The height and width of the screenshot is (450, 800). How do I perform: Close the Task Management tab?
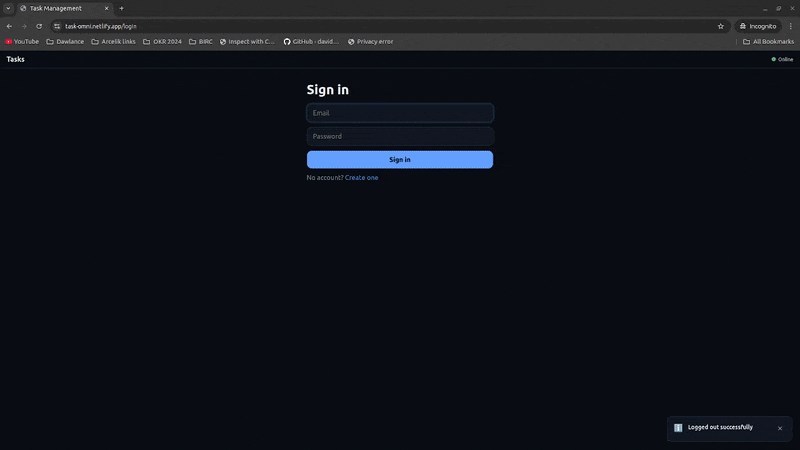coord(107,8)
